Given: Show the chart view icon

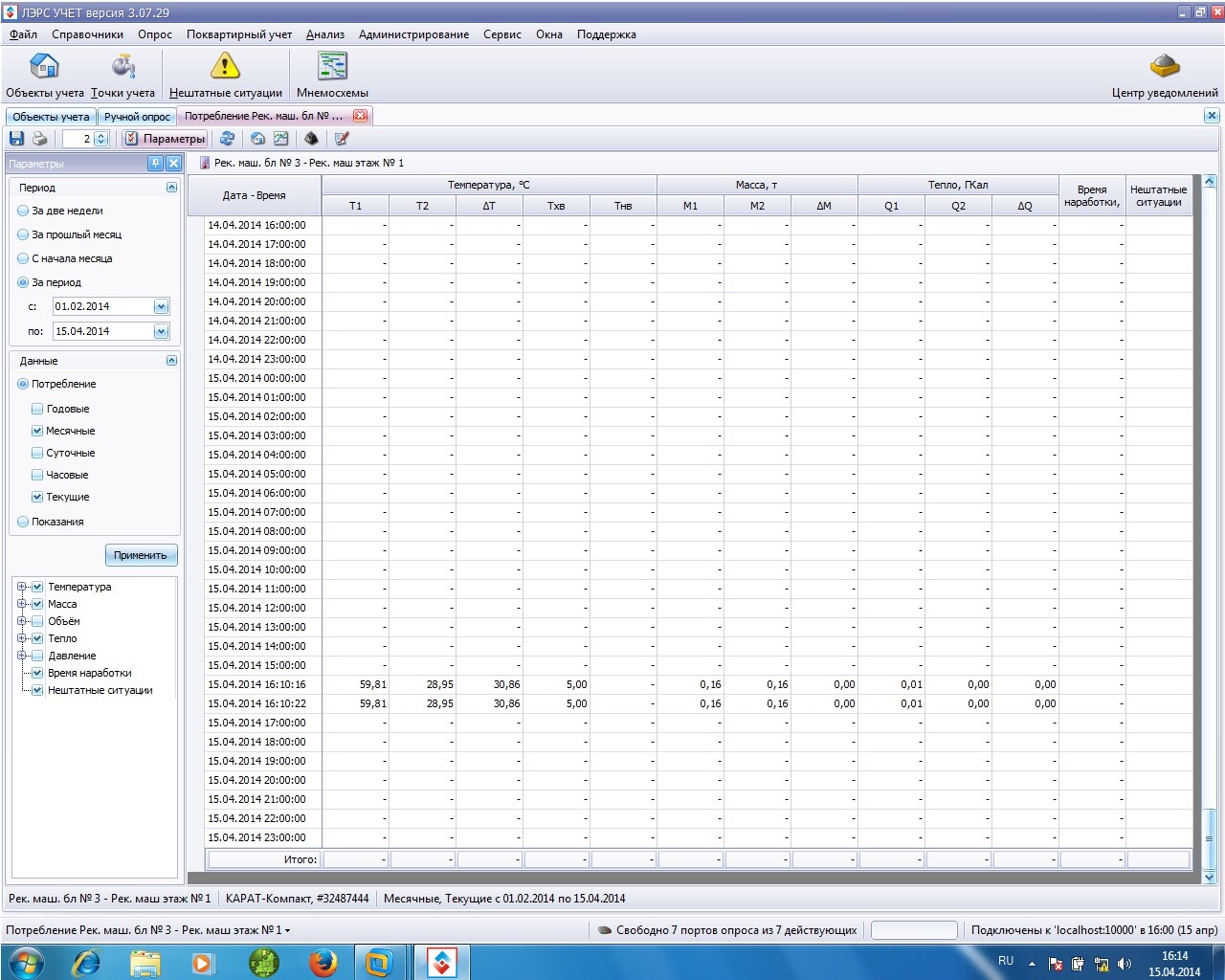Looking at the screenshot, I should click(280, 139).
